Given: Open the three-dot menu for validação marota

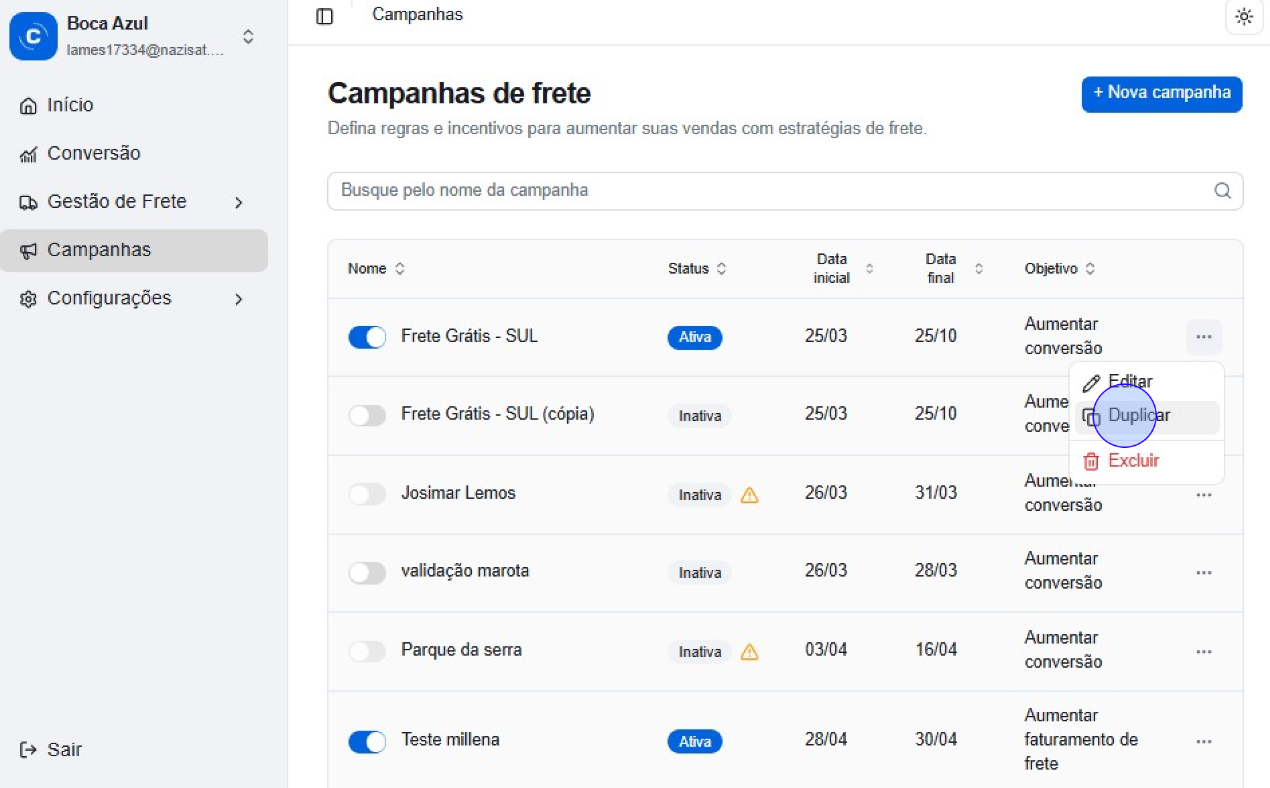Looking at the screenshot, I should tap(1204, 572).
